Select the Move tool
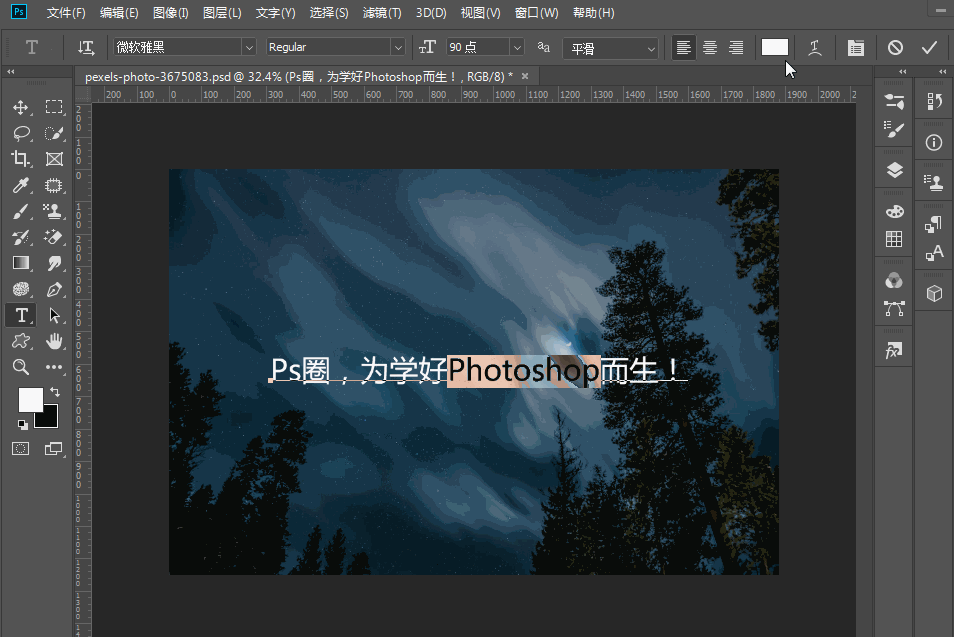Image resolution: width=954 pixels, height=637 pixels. point(21,107)
